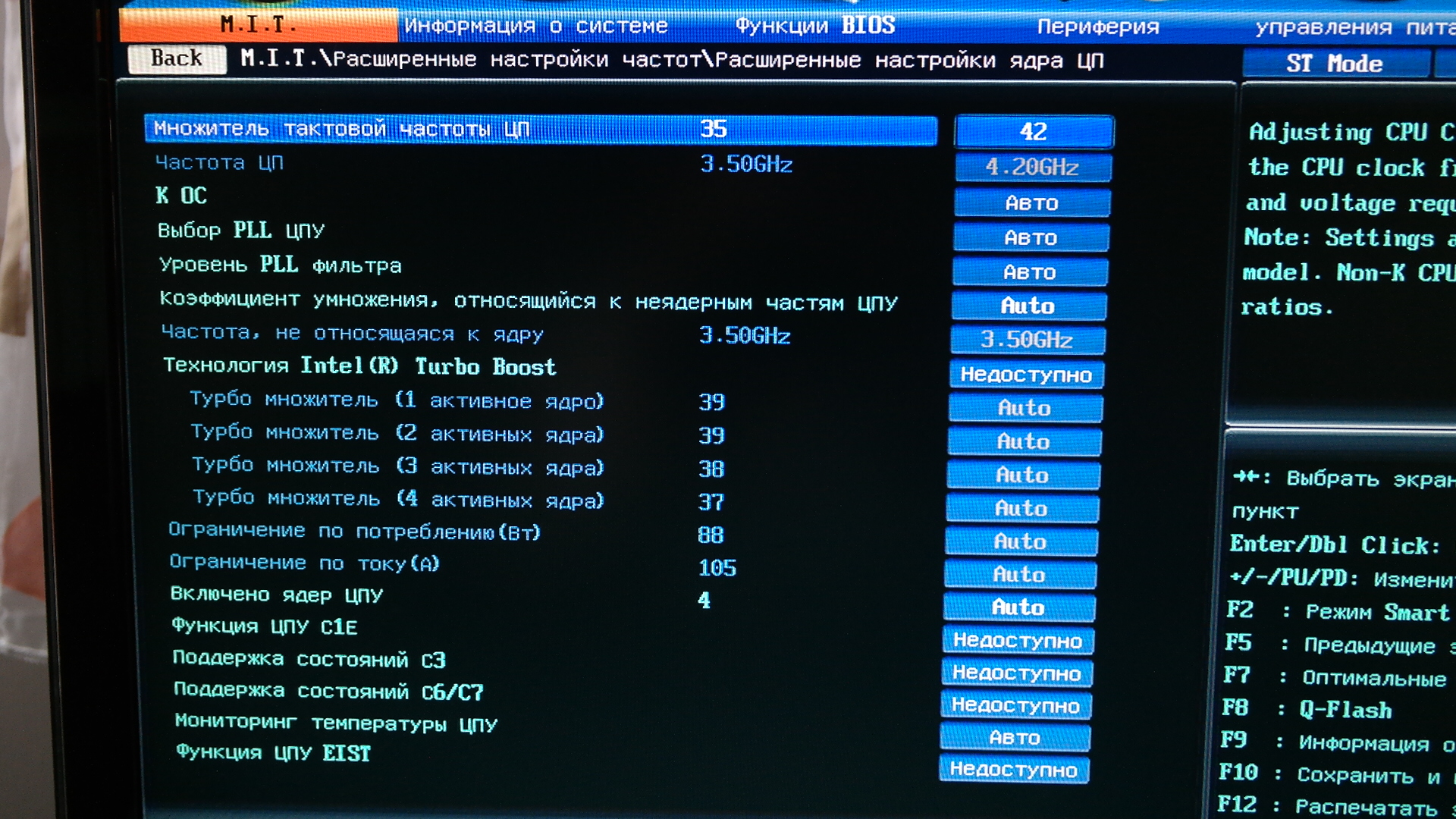Change current limit (A) value

click(1020, 575)
